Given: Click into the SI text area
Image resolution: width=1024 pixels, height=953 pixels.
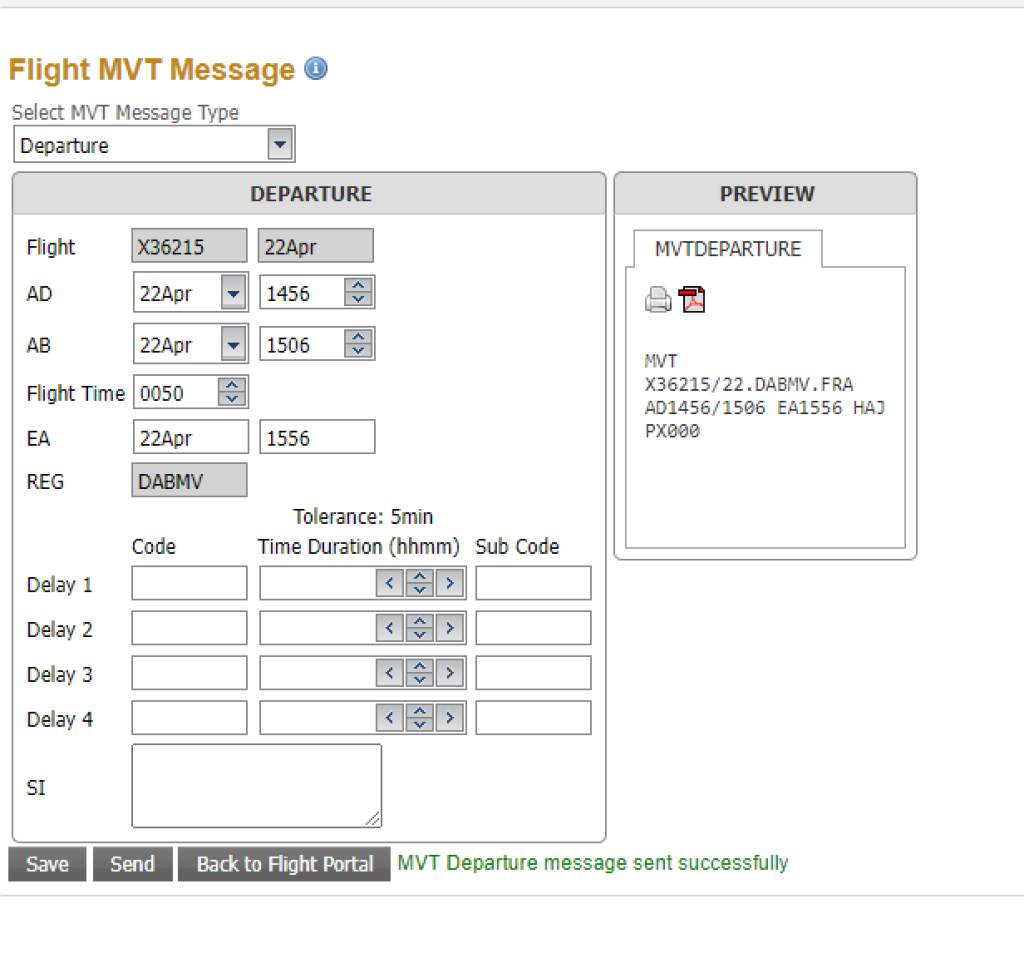Looking at the screenshot, I should (256, 786).
